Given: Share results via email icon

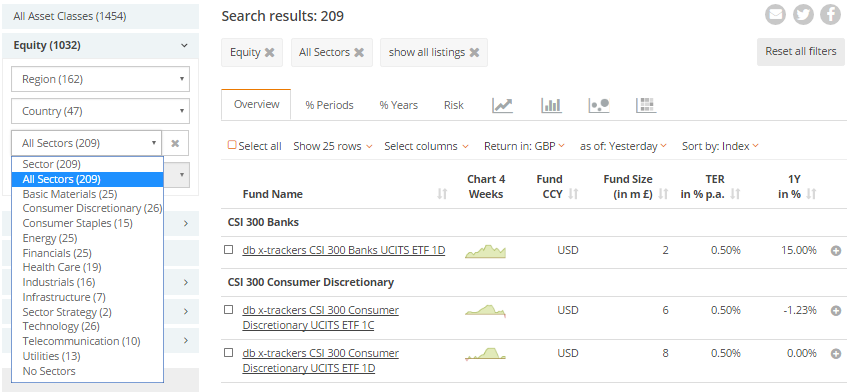Looking at the screenshot, I should [775, 15].
